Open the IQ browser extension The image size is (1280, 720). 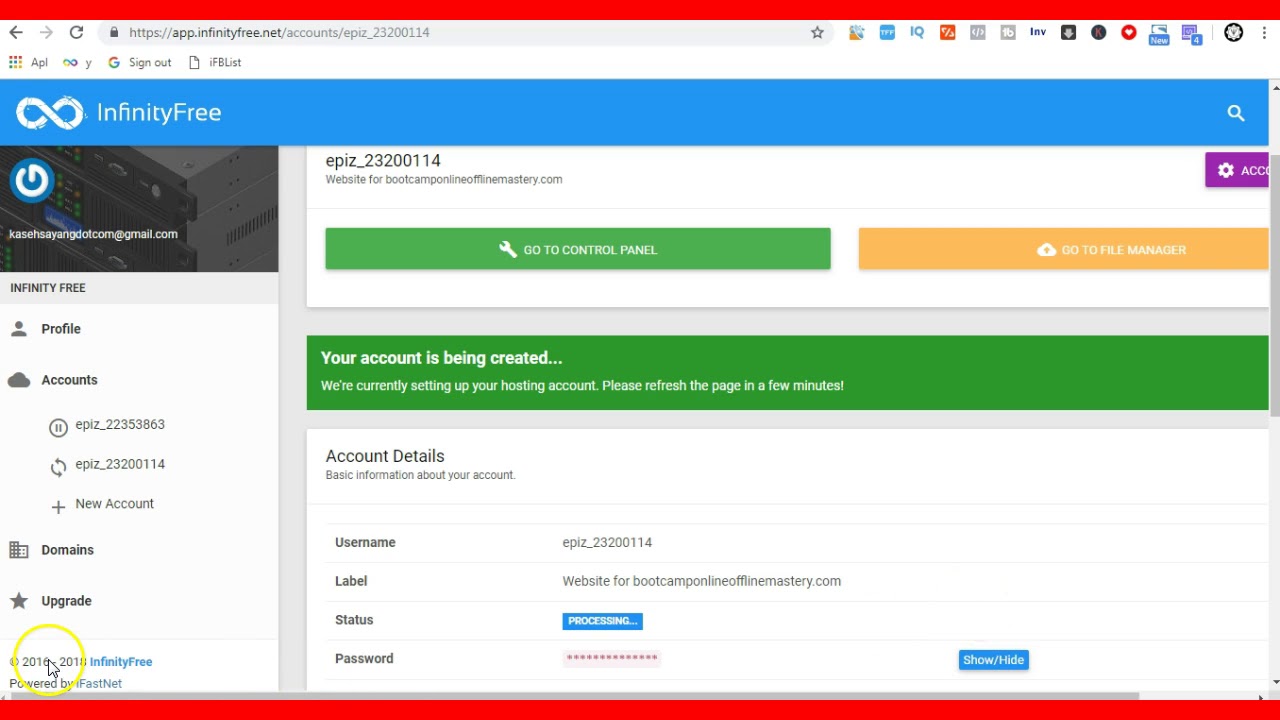click(x=917, y=33)
